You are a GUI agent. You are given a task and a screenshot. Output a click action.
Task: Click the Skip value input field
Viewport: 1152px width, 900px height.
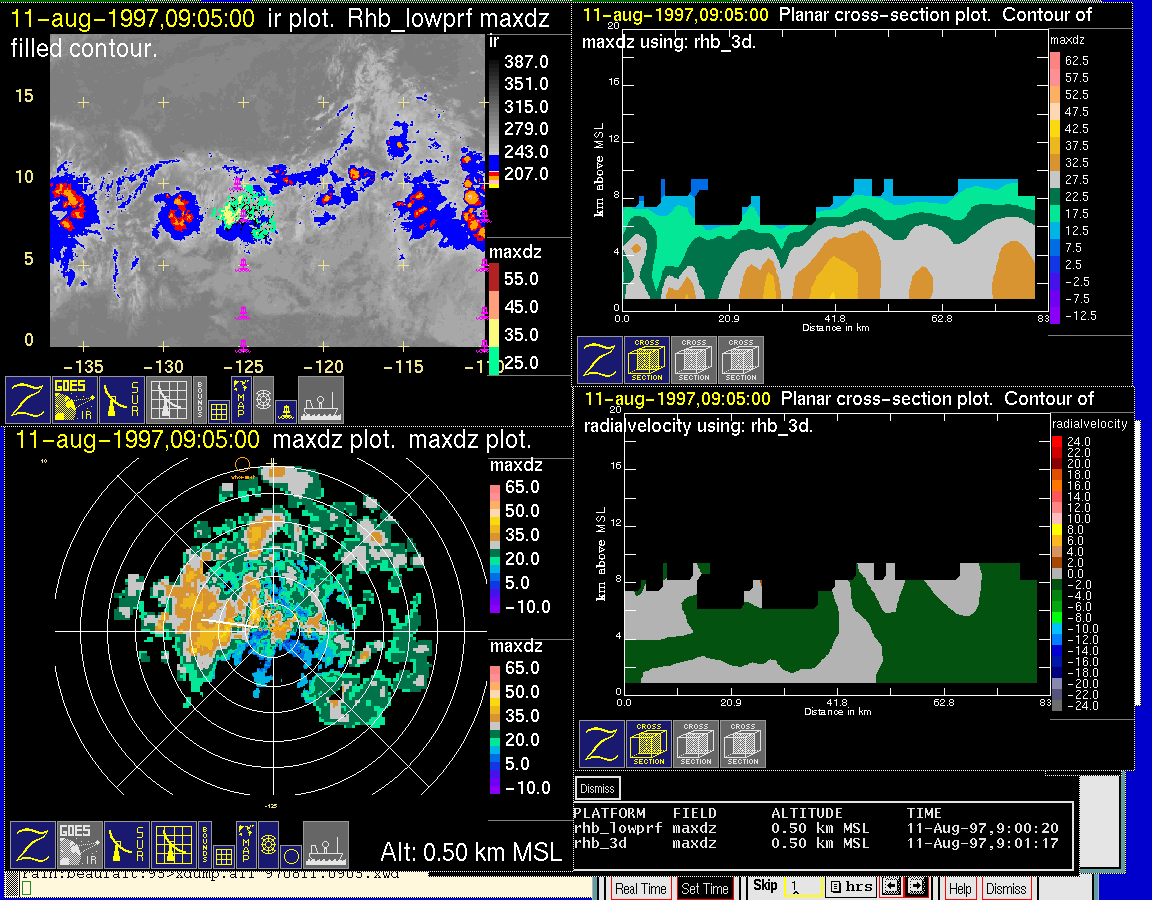pos(803,887)
